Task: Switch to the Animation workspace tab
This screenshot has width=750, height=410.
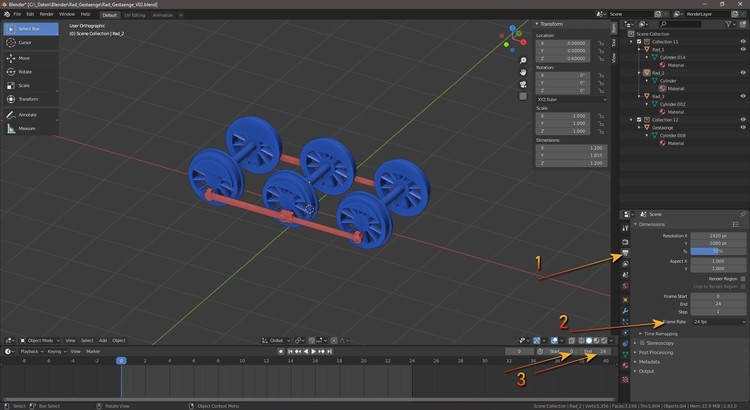Action: [x=162, y=14]
